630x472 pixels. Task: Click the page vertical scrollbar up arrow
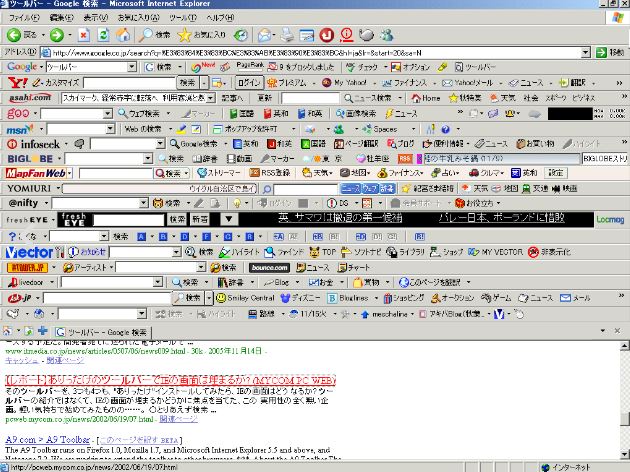(x=624, y=345)
